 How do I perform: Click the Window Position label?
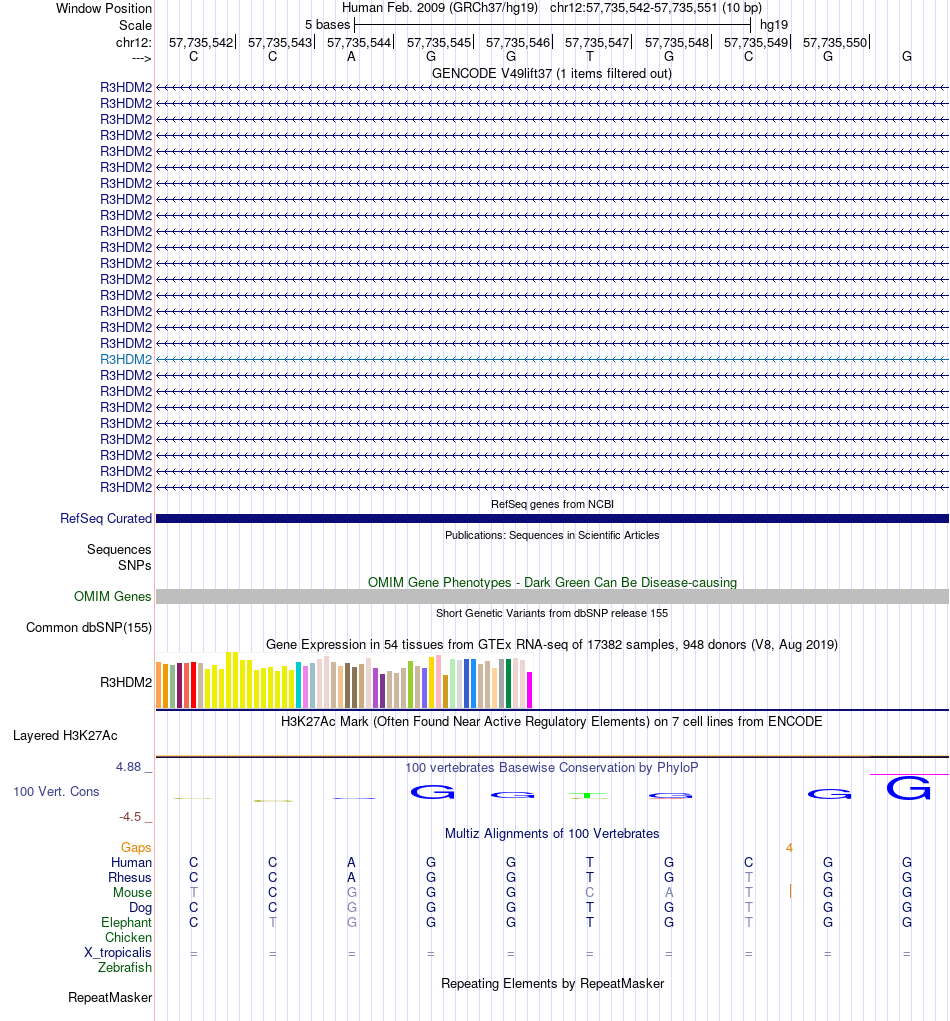(x=104, y=8)
